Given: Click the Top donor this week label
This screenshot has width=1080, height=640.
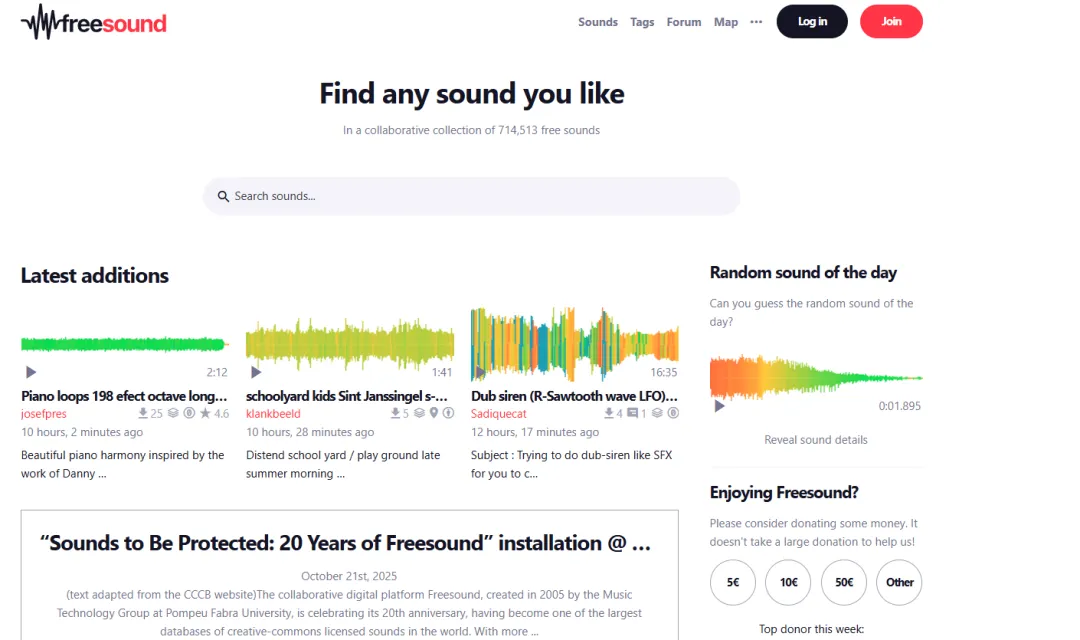Looking at the screenshot, I should [811, 629].
